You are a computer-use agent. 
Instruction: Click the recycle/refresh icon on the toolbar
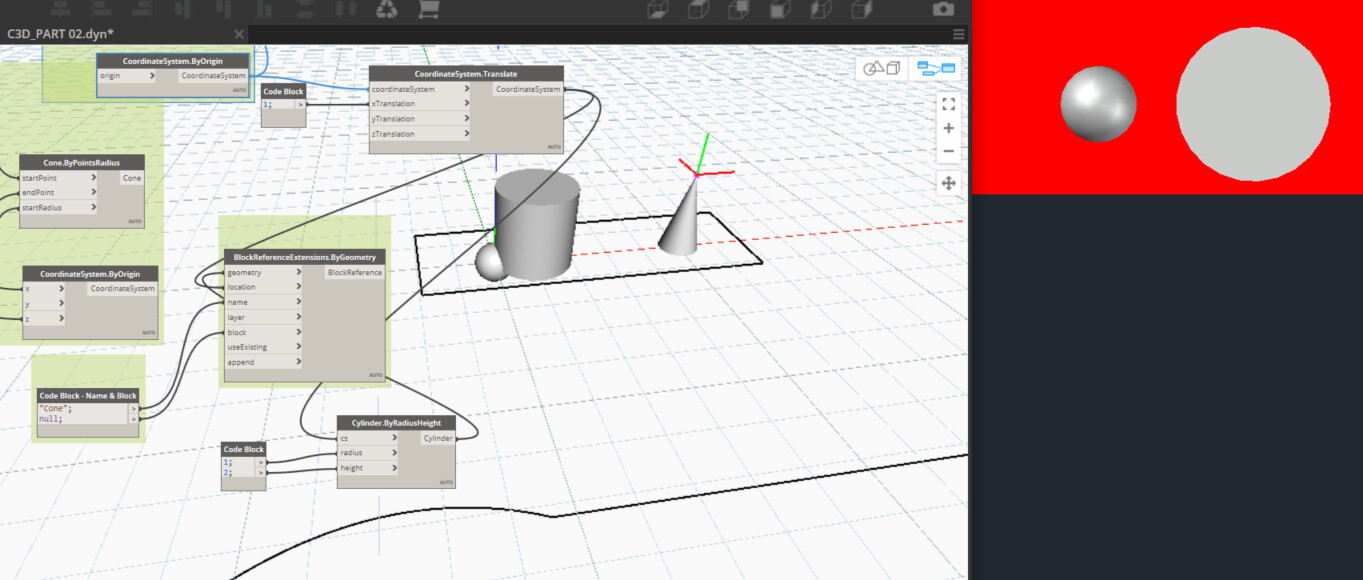point(386,9)
